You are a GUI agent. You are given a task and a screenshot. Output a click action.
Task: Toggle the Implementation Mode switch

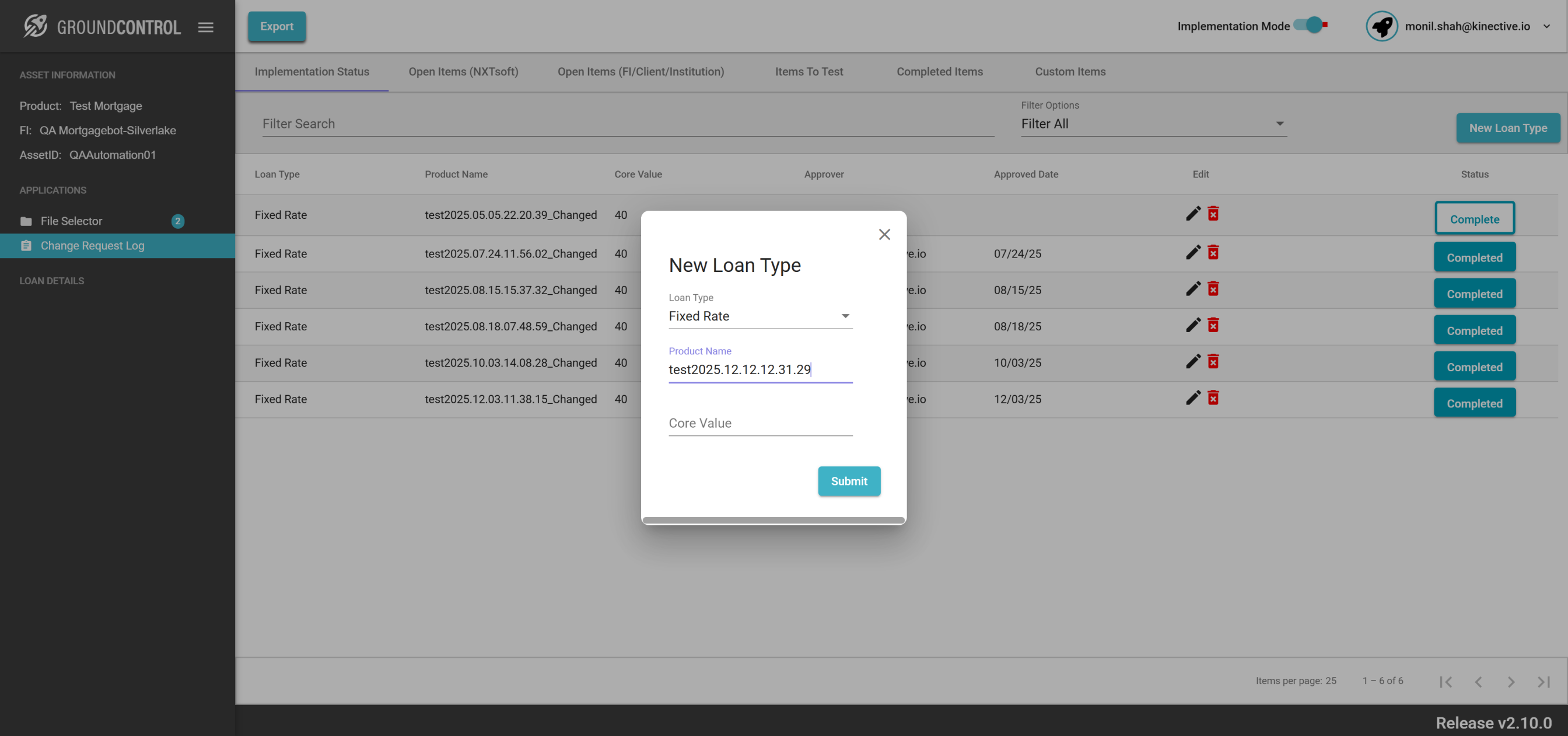(1311, 26)
